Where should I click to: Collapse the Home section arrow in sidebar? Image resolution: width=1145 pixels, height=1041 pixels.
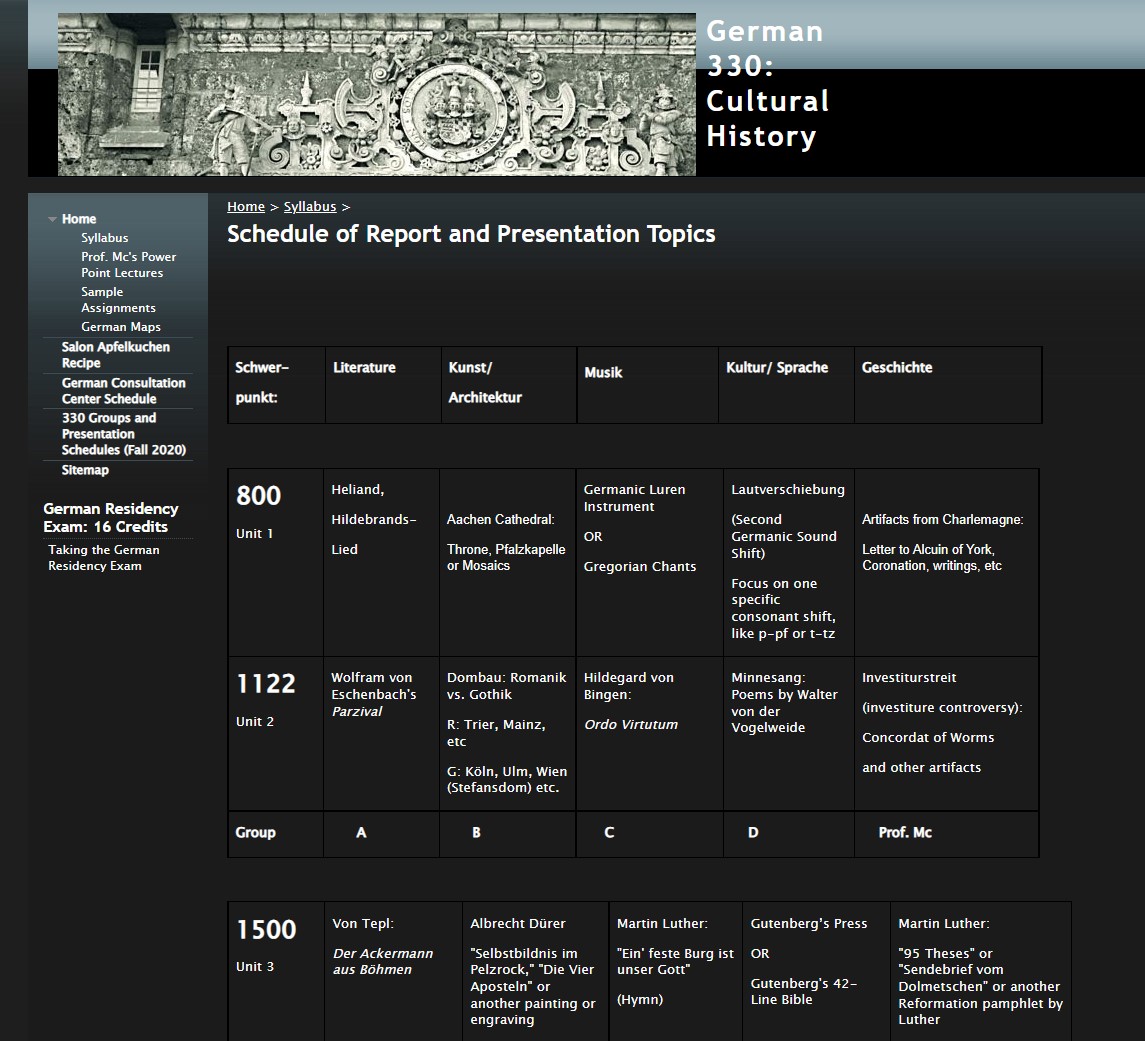(52, 219)
